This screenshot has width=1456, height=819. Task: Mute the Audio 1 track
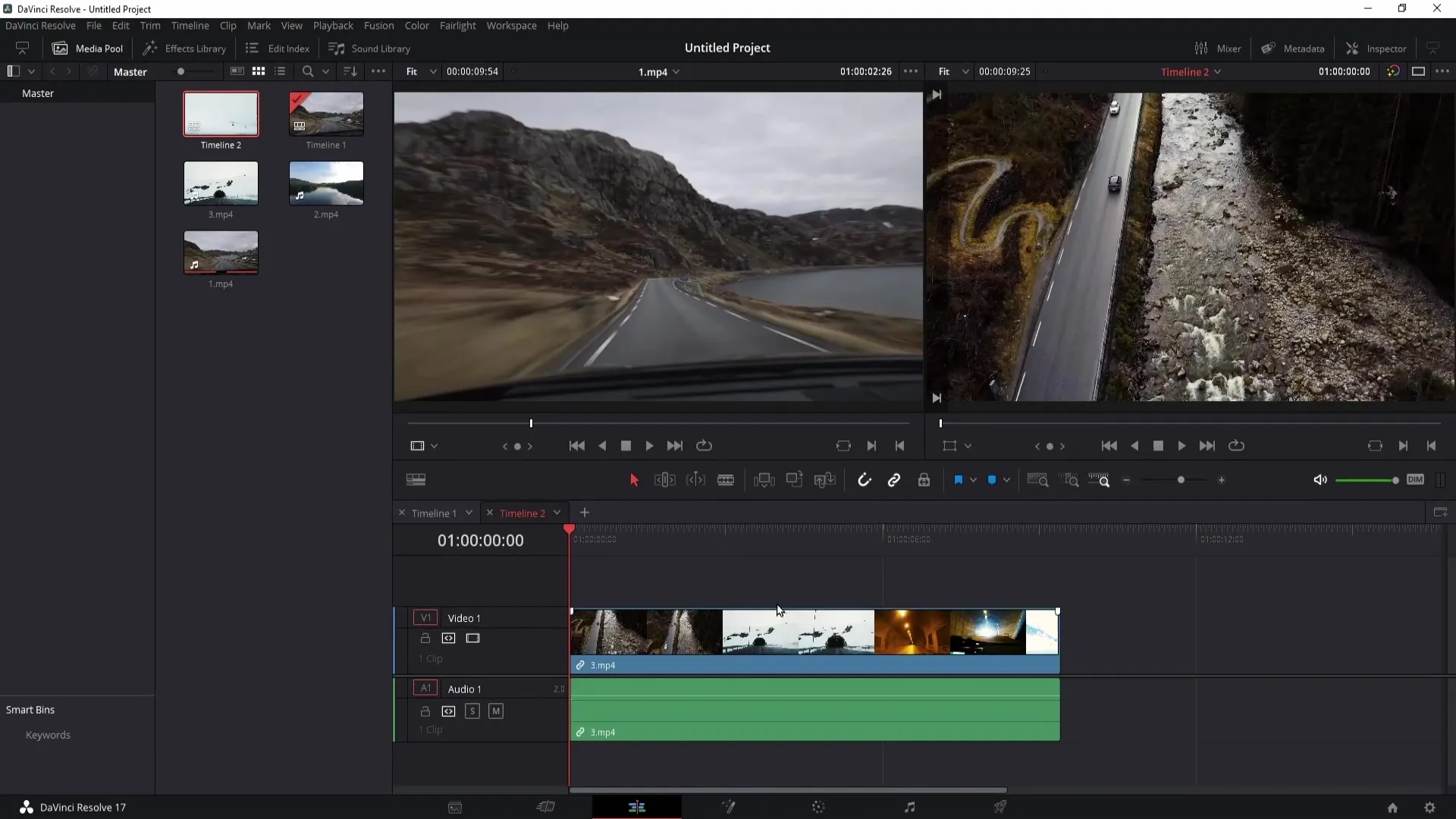click(x=496, y=711)
